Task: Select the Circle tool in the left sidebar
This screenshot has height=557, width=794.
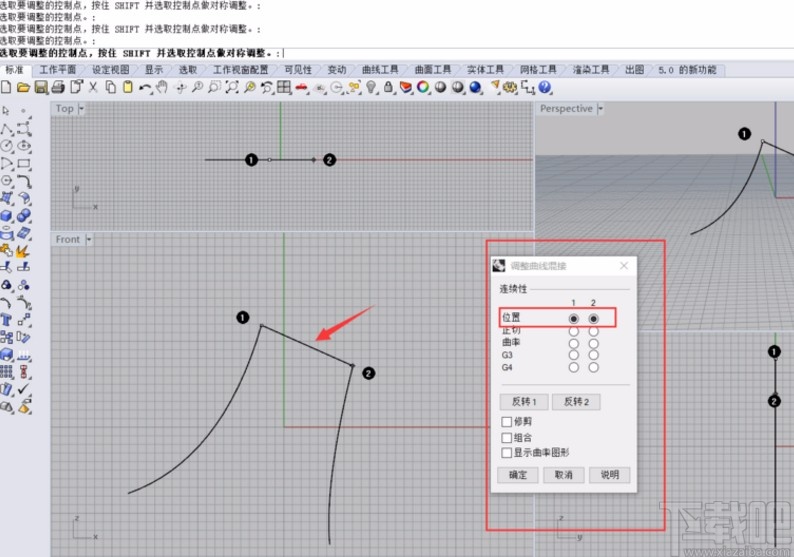Action: point(7,146)
